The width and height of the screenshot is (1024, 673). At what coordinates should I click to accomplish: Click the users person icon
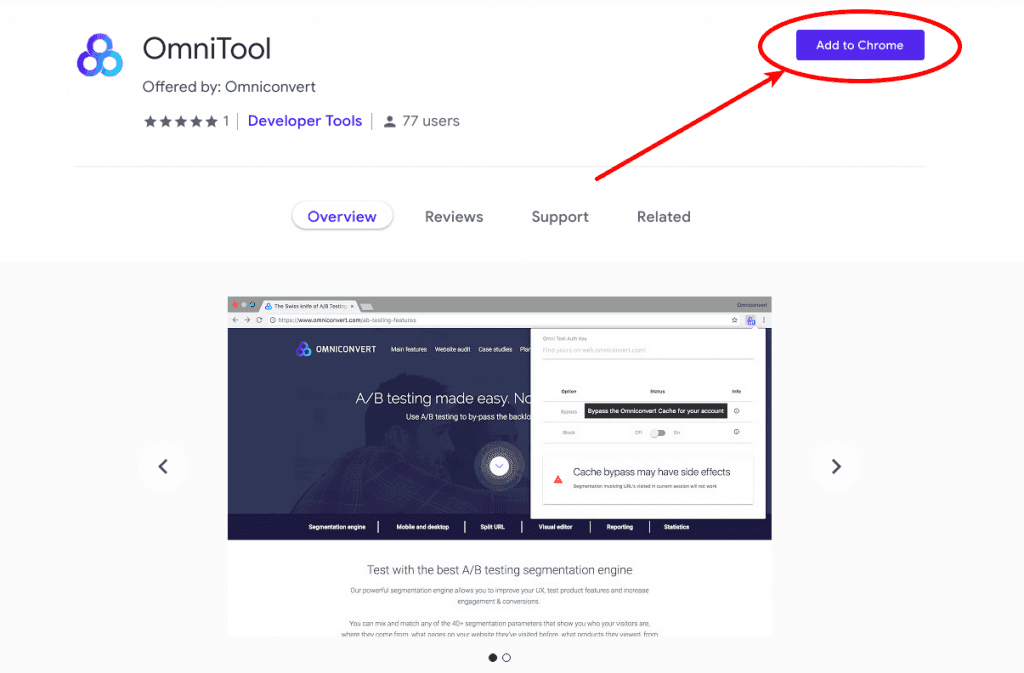pos(390,122)
